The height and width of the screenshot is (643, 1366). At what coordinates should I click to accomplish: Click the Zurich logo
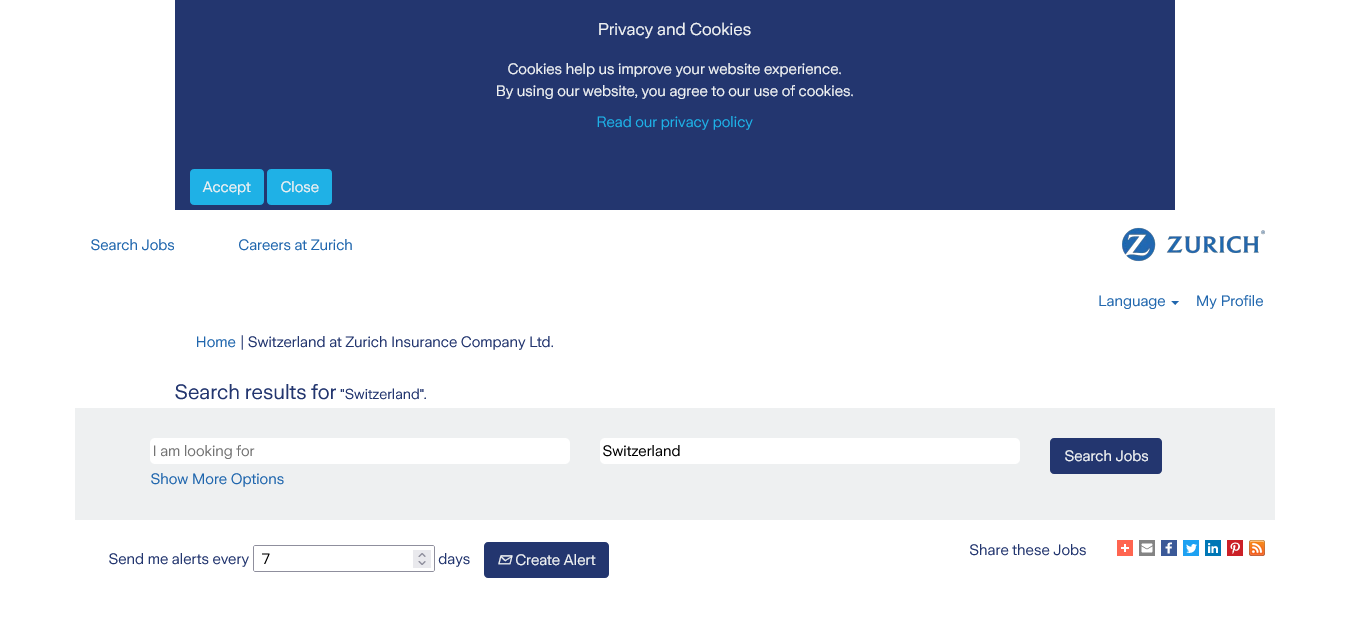tap(1193, 245)
